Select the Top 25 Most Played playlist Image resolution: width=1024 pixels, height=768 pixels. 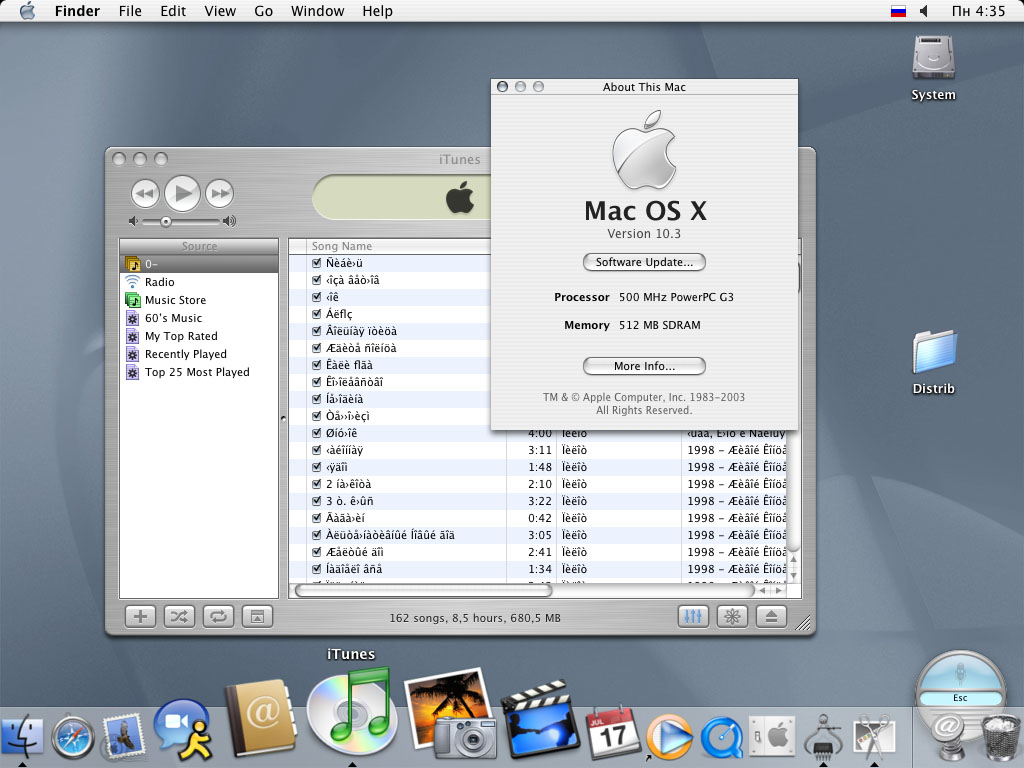[199, 372]
